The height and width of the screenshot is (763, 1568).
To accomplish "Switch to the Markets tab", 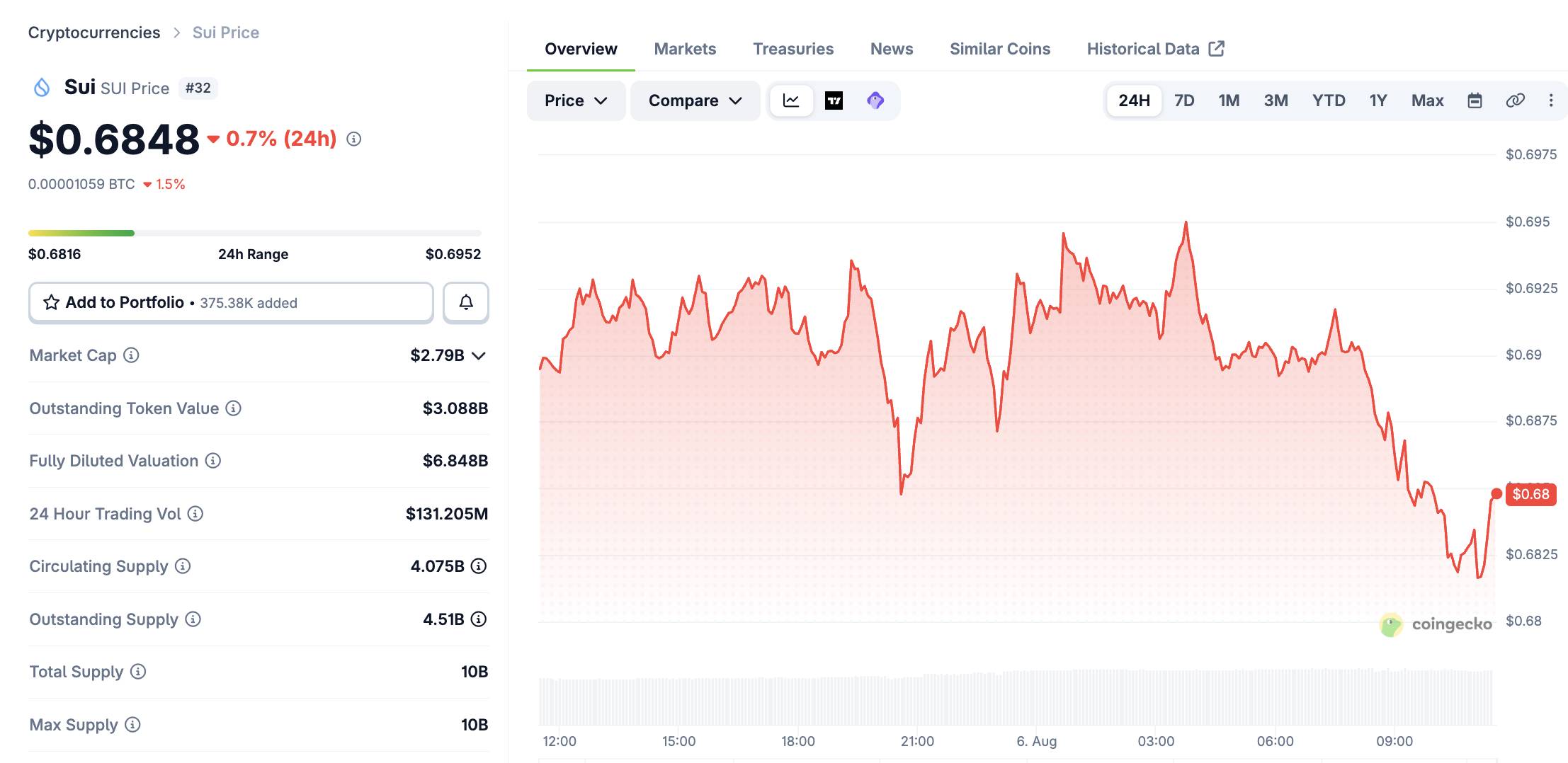I will pos(685,49).
